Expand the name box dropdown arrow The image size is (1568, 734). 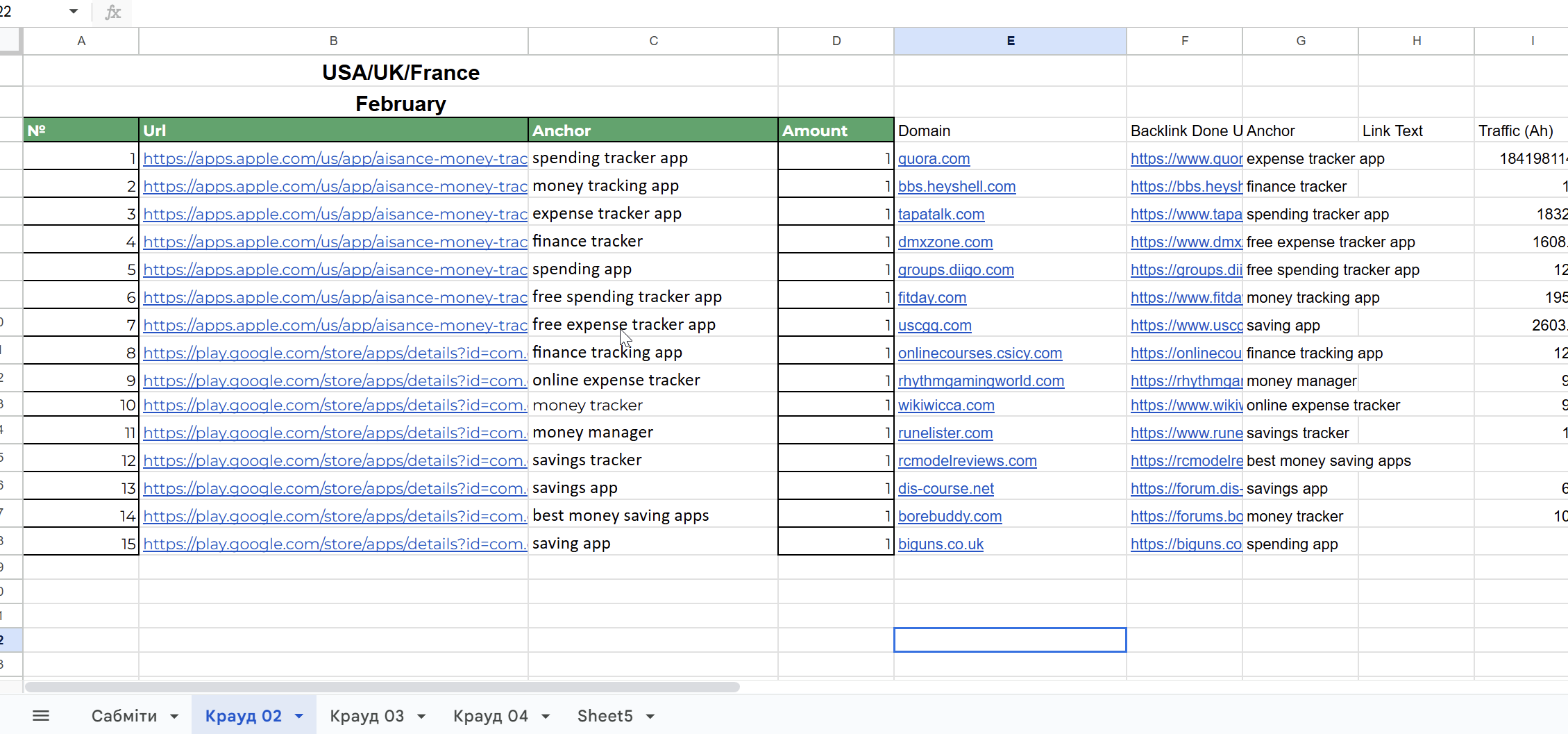click(74, 12)
